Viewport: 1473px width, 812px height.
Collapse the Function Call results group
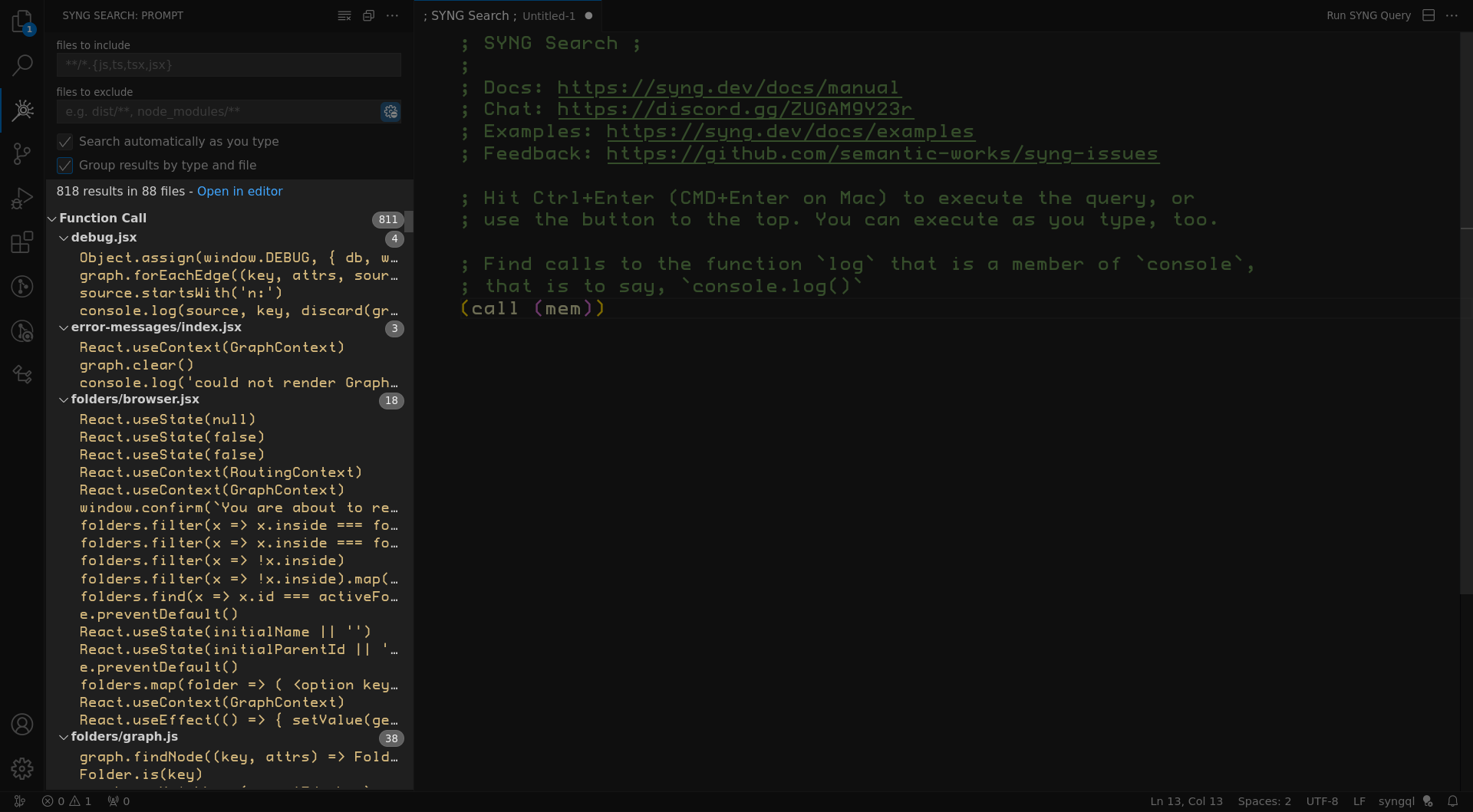pyautogui.click(x=52, y=219)
